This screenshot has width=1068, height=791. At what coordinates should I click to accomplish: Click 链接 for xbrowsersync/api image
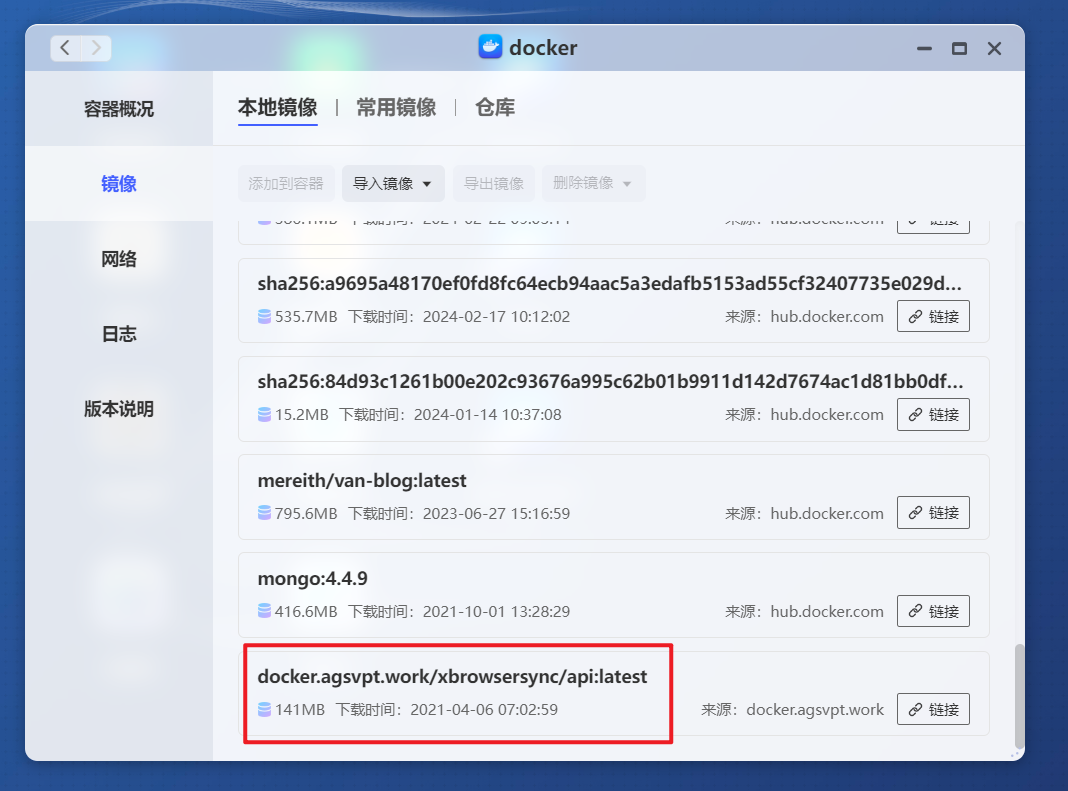[933, 709]
